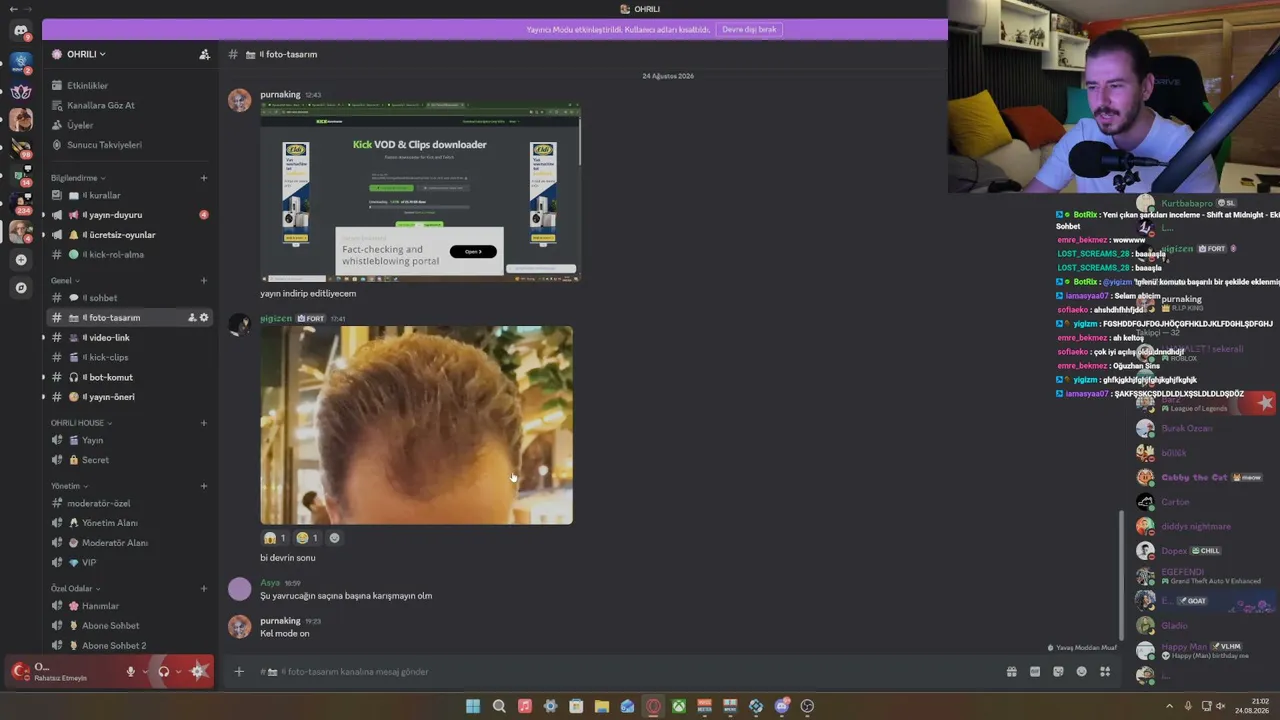Click Asya username in chat
1280x720 pixels.
(x=270, y=583)
